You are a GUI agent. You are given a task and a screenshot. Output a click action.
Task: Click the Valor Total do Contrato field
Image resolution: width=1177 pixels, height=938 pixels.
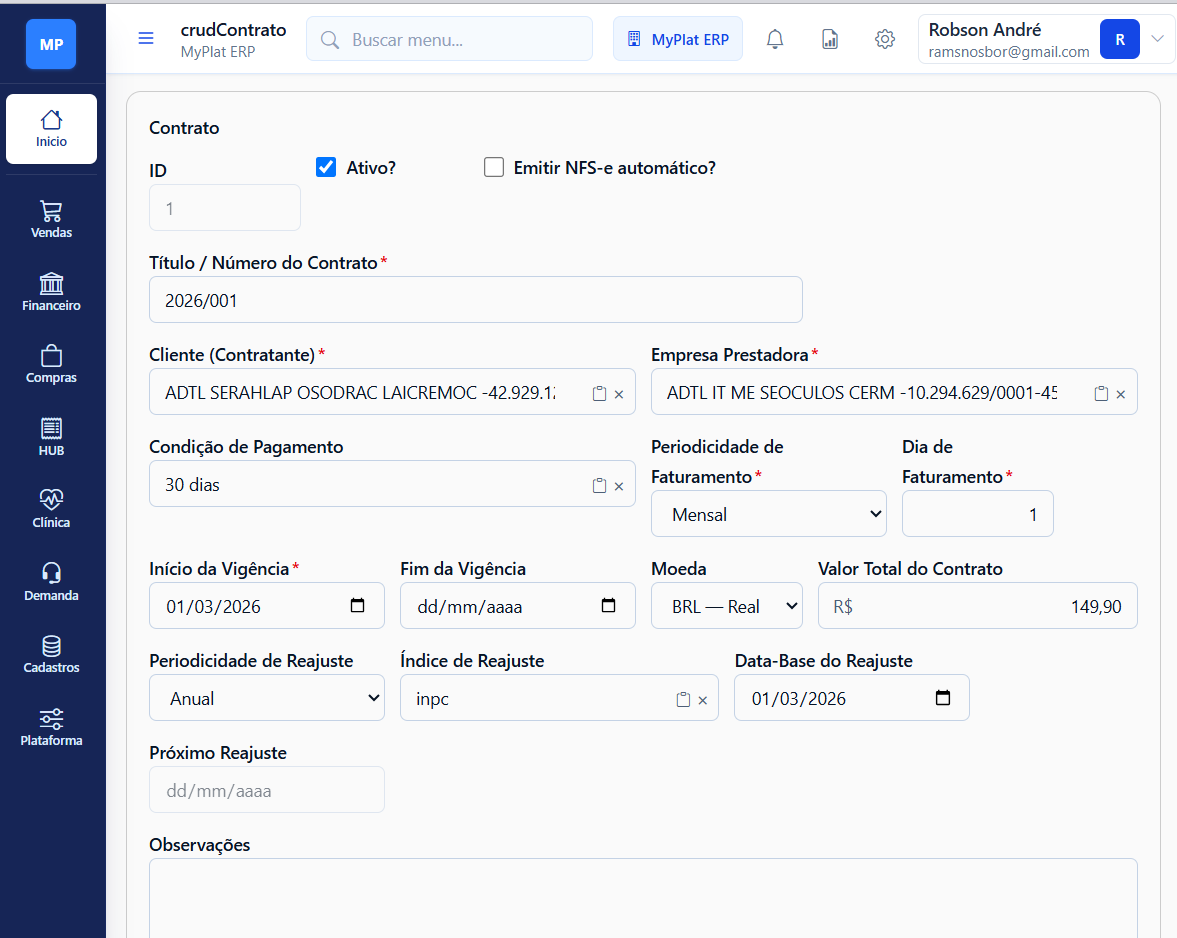[x=977, y=606]
